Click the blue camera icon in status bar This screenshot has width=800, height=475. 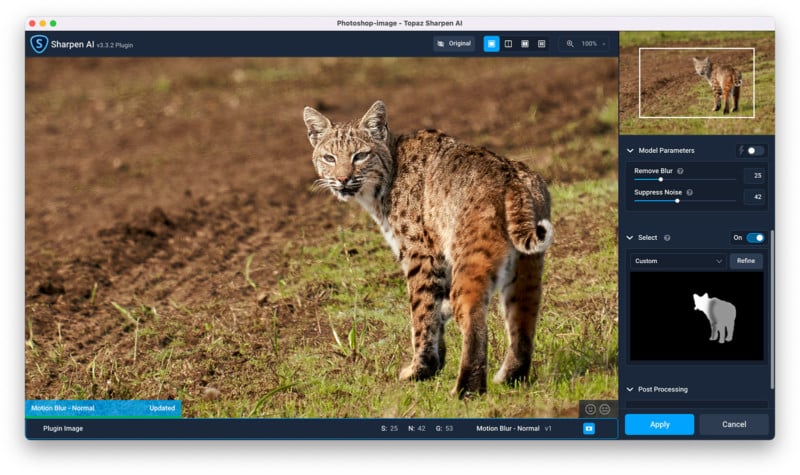(589, 429)
